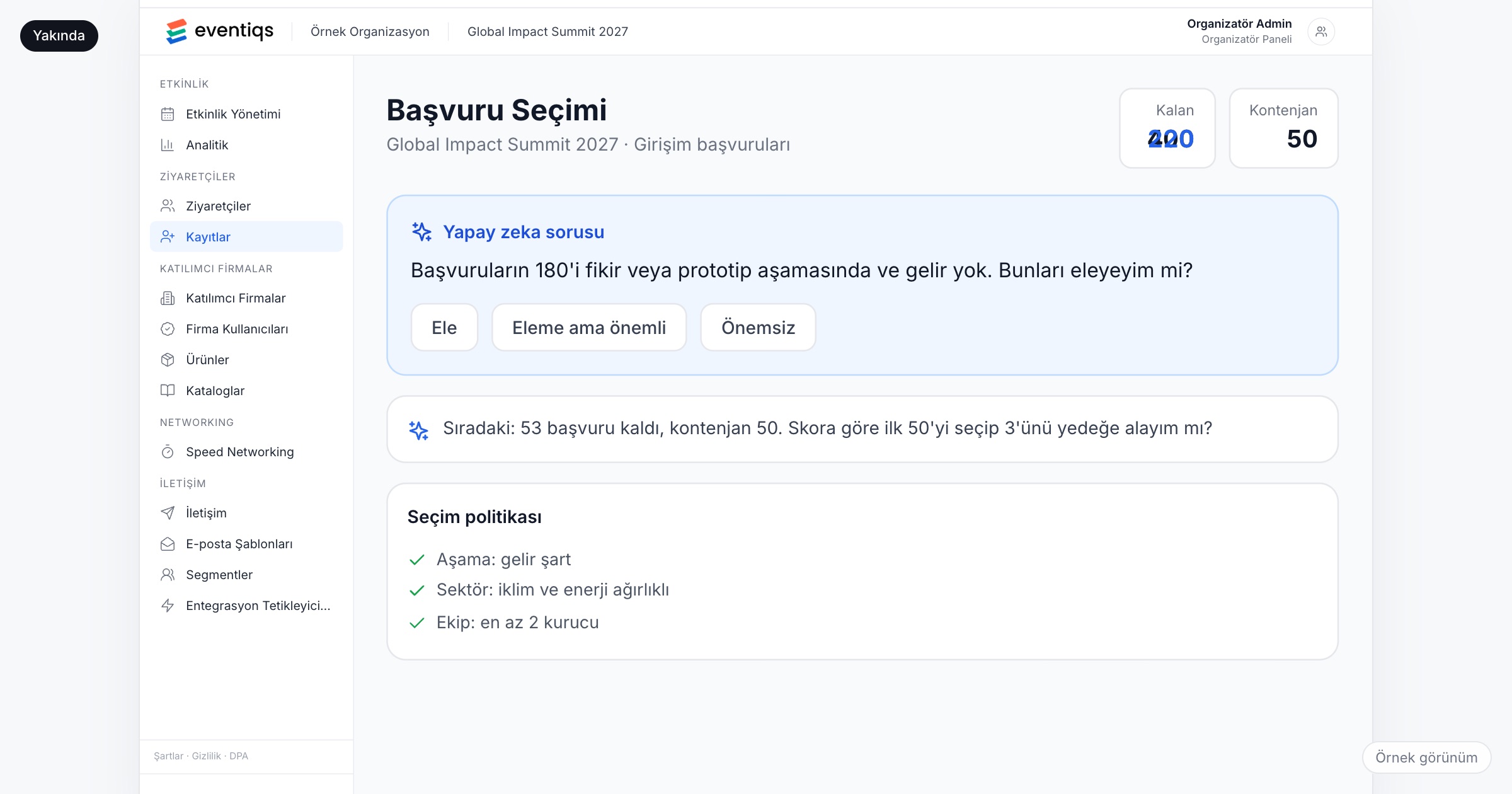
Task: Click the Örnek görünüm pill
Action: click(x=1426, y=757)
